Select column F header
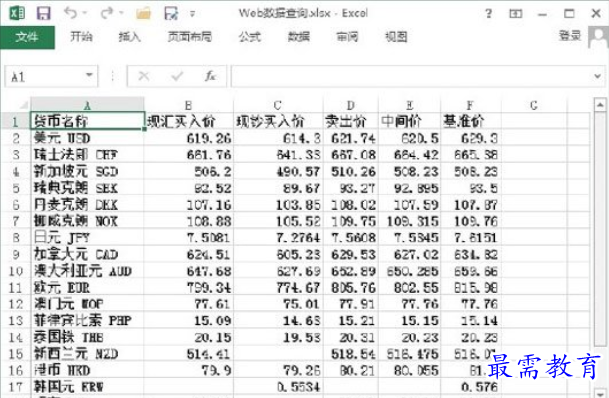This screenshot has height=398, width=609. [470, 105]
